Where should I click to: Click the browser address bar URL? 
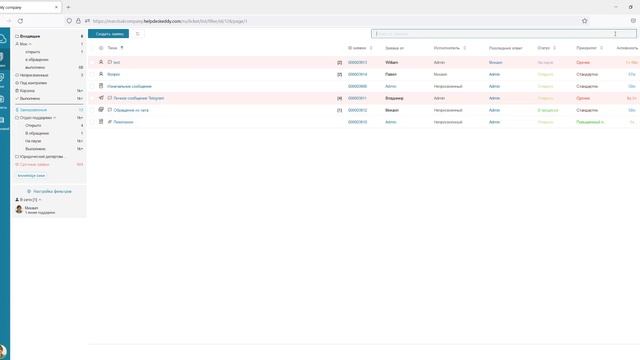[169, 21]
